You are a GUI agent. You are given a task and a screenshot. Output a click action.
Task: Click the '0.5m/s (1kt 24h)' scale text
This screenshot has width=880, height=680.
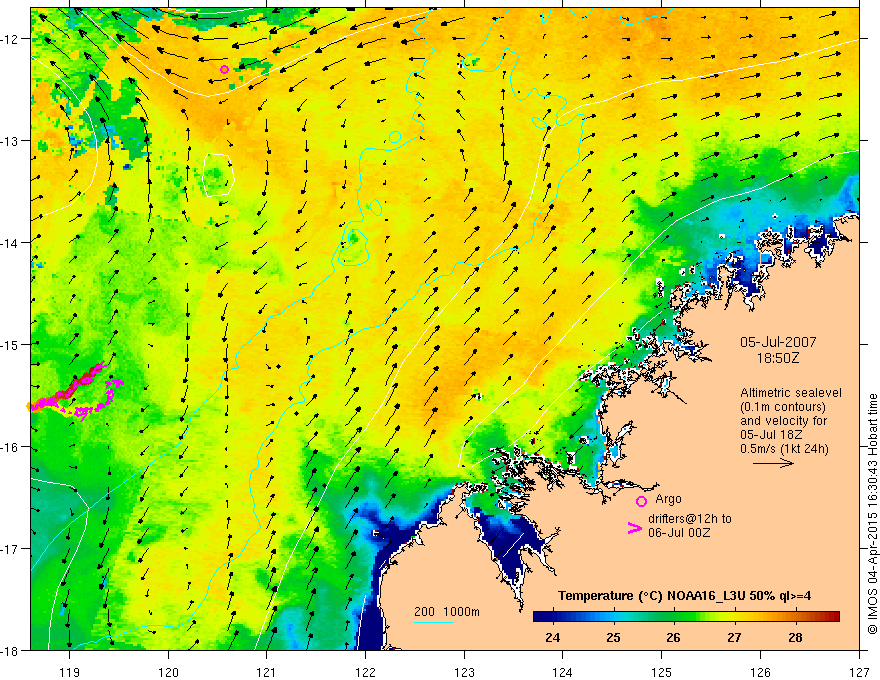(x=785, y=449)
